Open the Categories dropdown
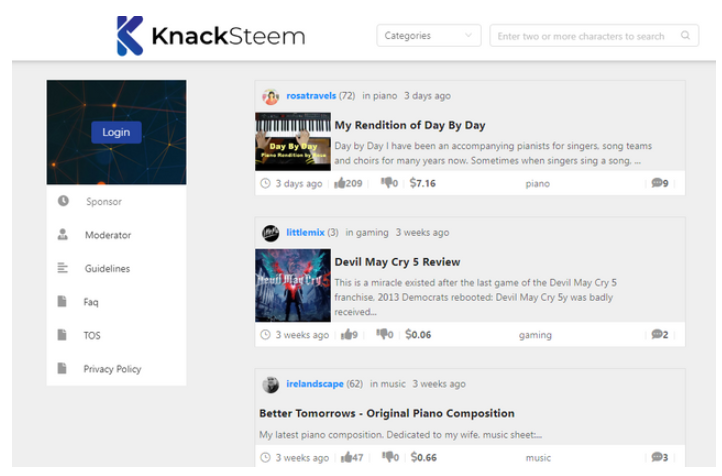This screenshot has height=476, width=722. [x=429, y=35]
